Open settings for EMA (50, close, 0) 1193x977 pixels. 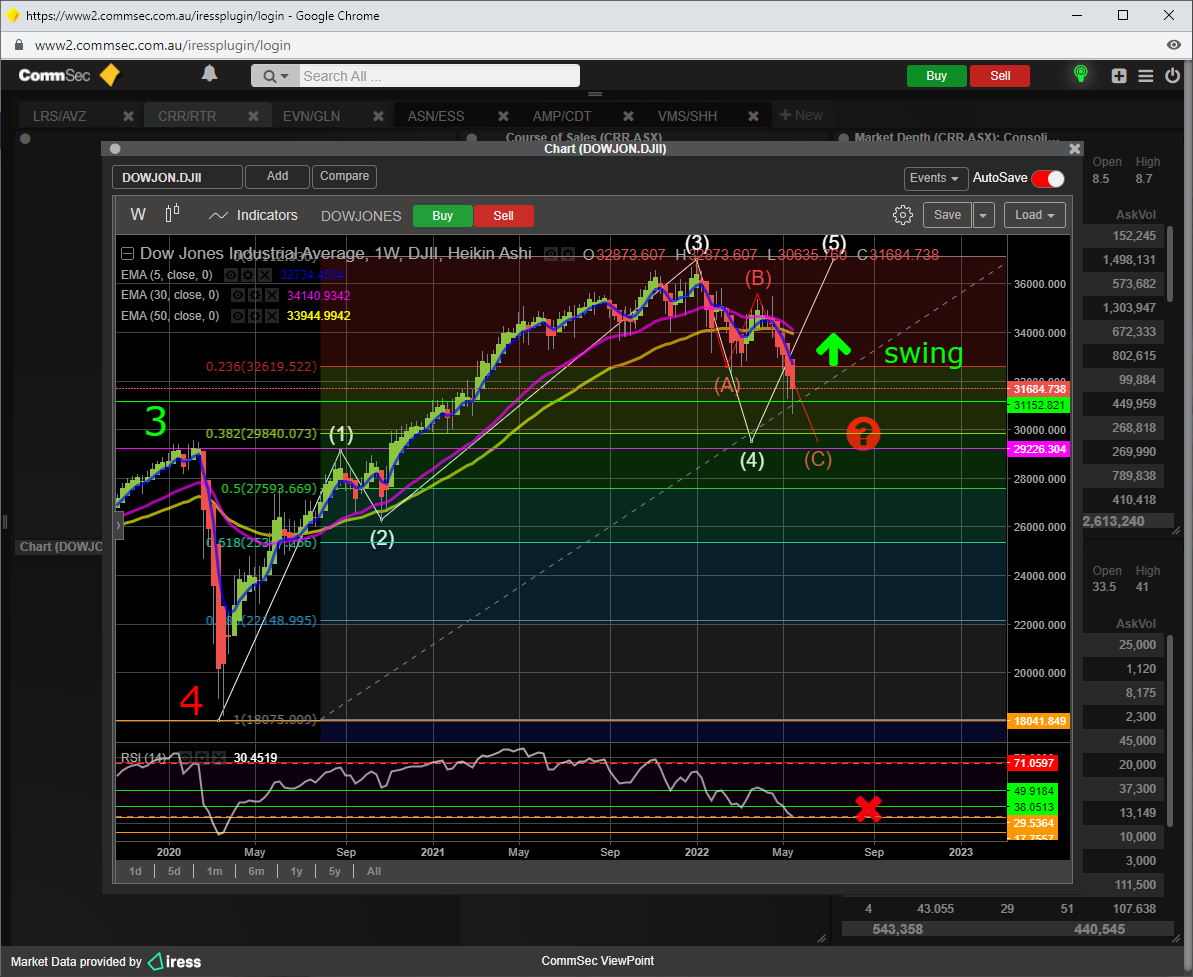255,316
